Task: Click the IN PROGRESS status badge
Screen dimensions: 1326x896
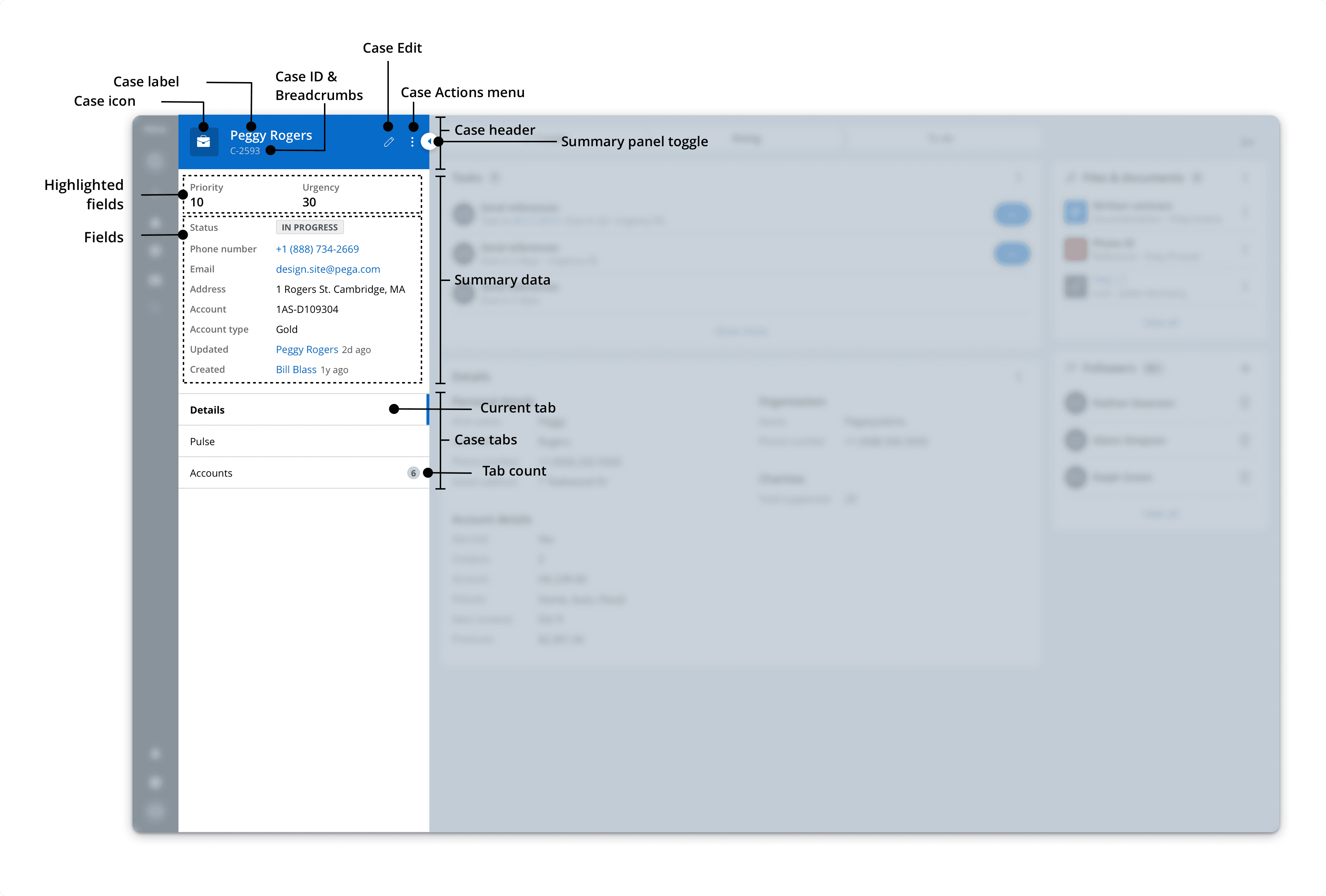Action: 310,227
